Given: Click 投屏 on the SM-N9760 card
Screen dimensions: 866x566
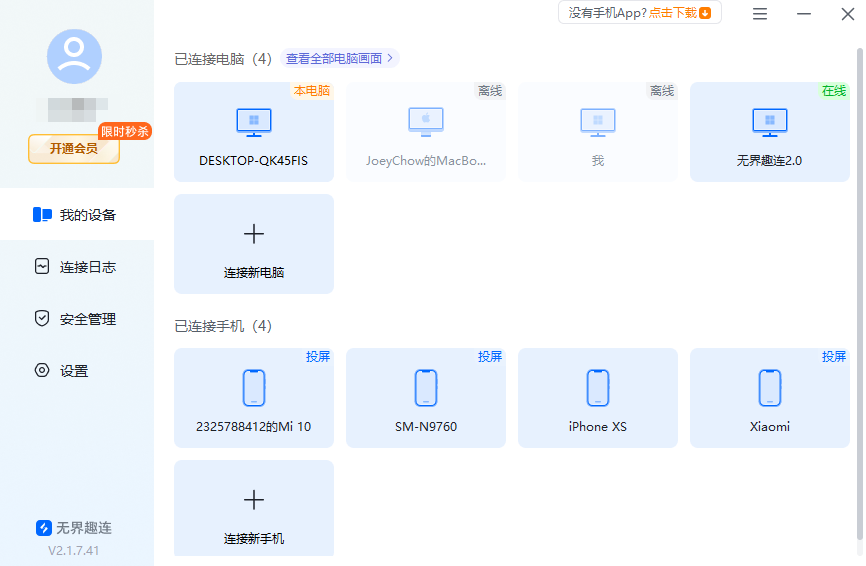Looking at the screenshot, I should [x=490, y=357].
